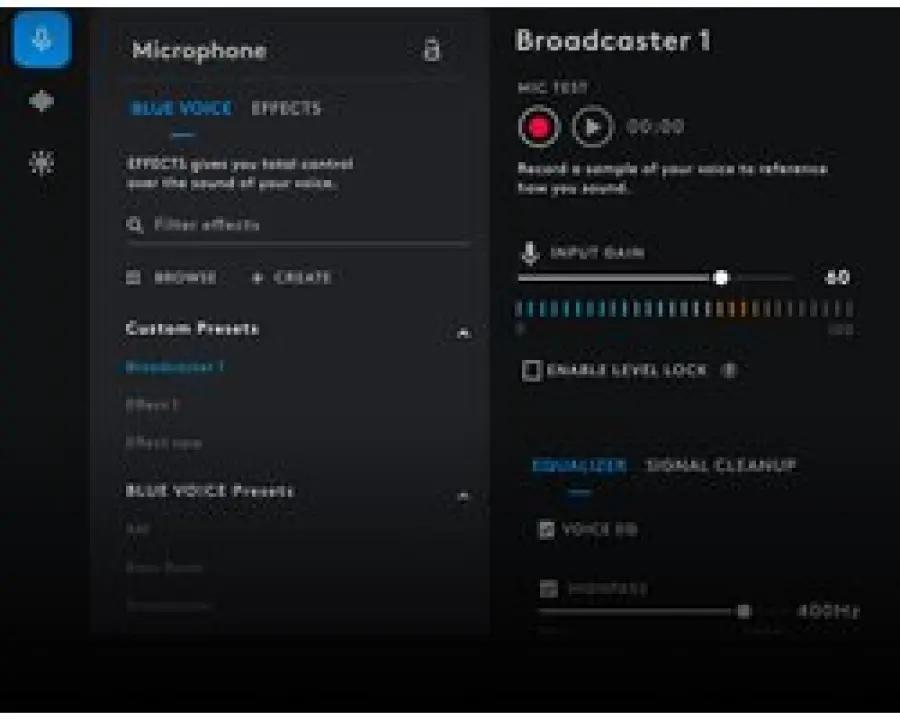Open the second sidebar icon below the microphone
The image size is (900, 720).
41,102
